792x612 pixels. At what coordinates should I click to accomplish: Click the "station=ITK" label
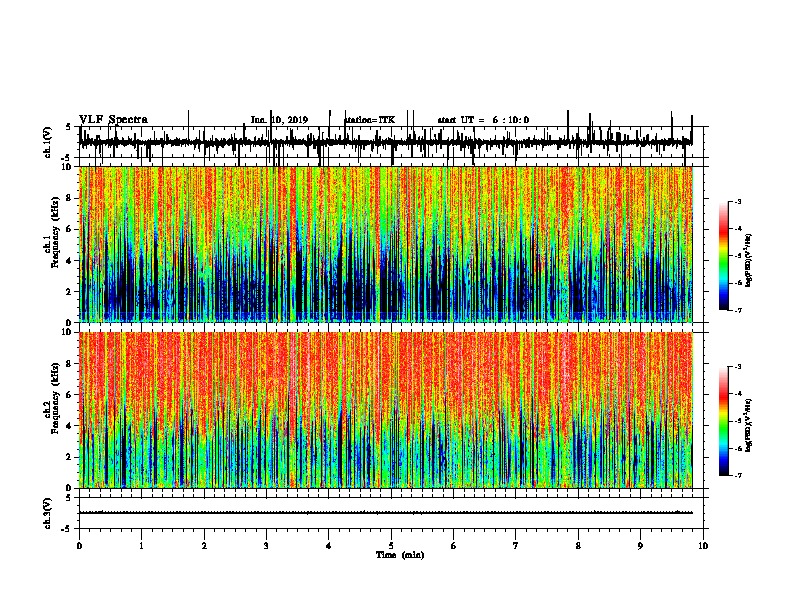[x=370, y=120]
